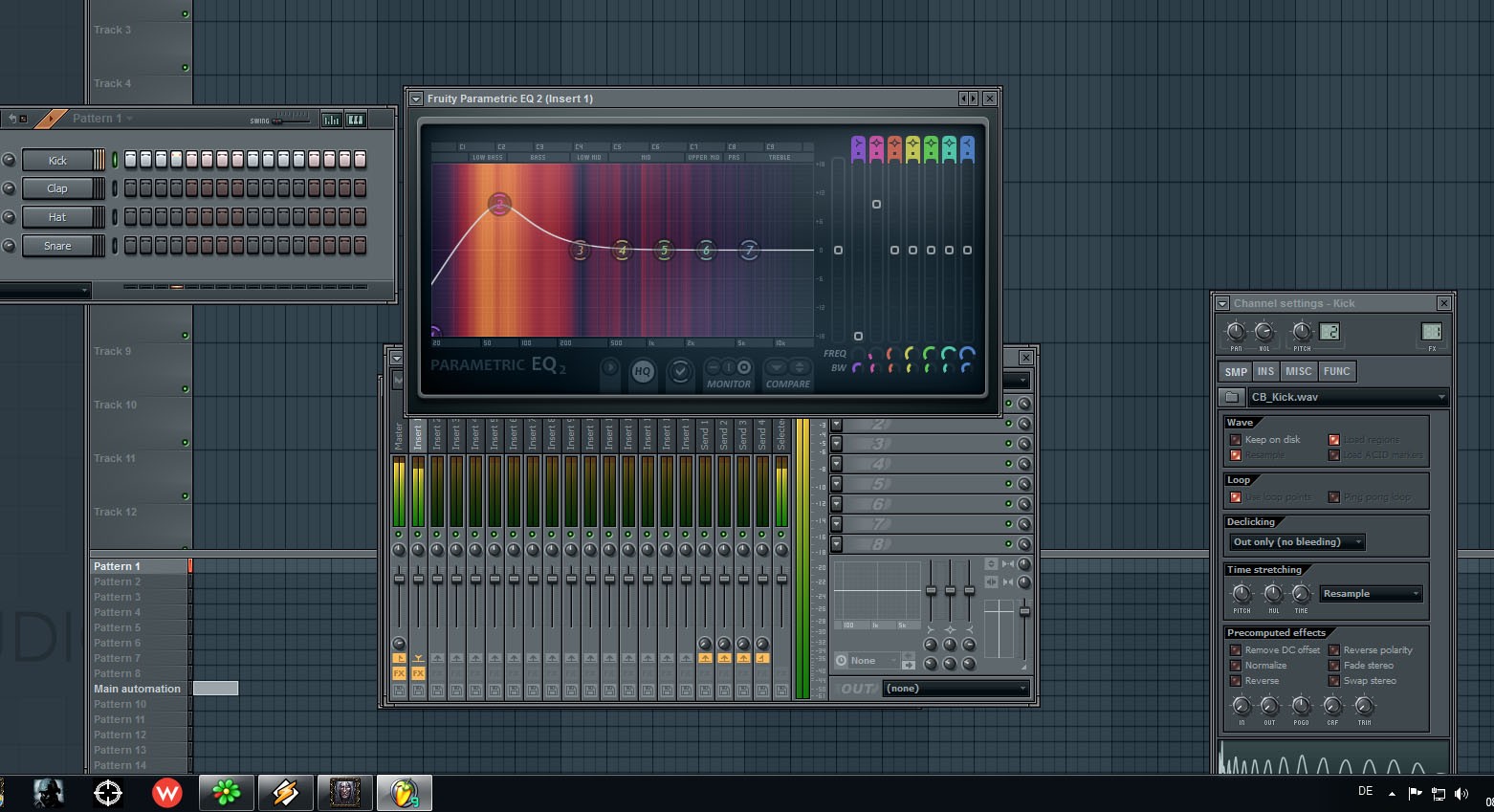Open the sample folder browser in Channel settings
The image size is (1494, 812).
point(1232,397)
